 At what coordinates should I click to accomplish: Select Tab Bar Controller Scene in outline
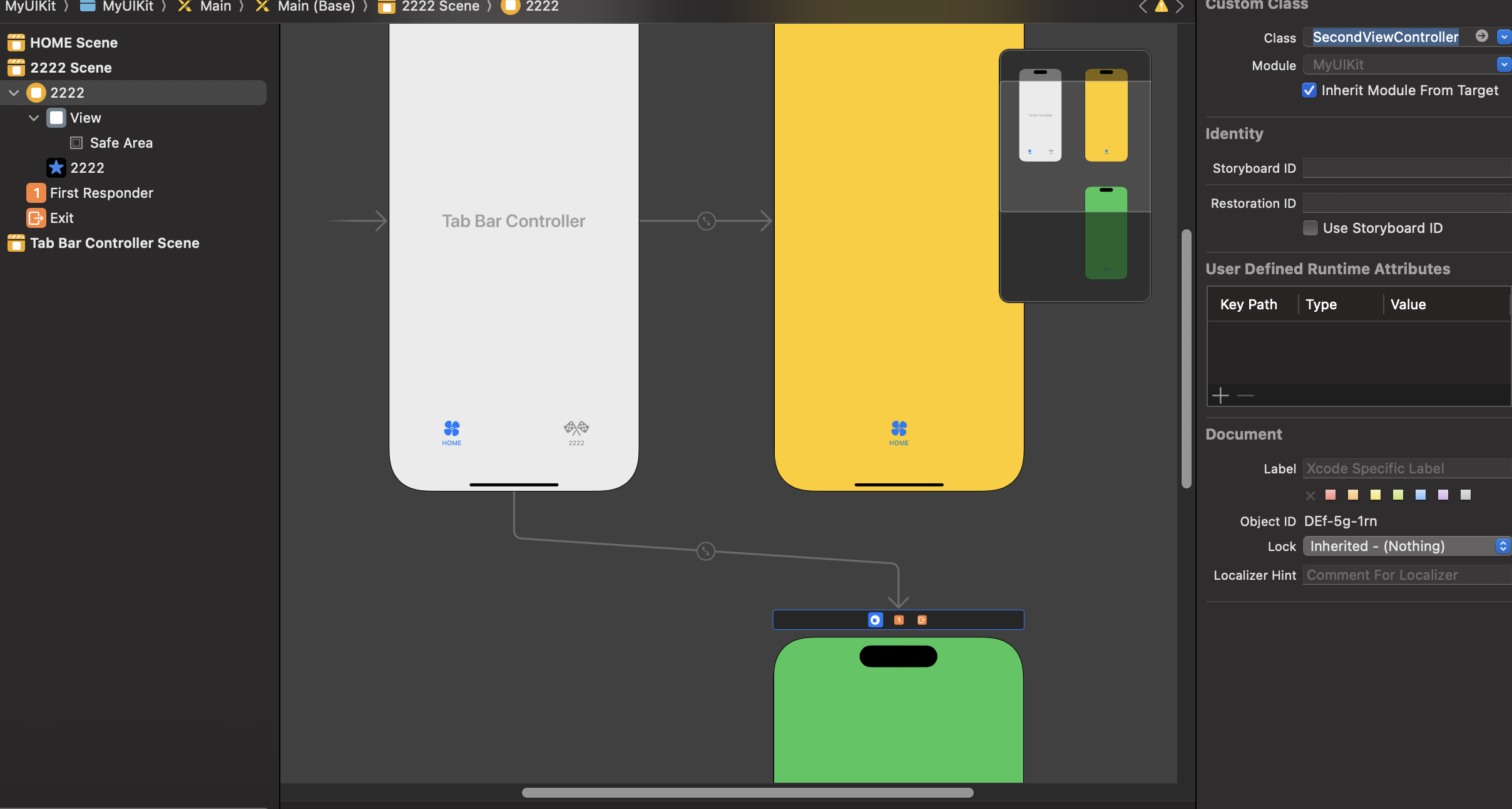[115, 243]
